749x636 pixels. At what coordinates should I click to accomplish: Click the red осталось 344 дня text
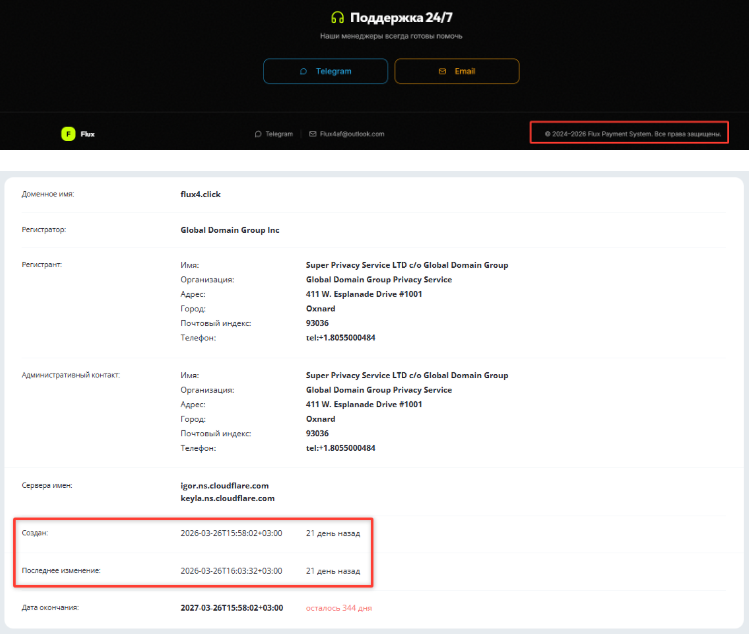[x=338, y=608]
